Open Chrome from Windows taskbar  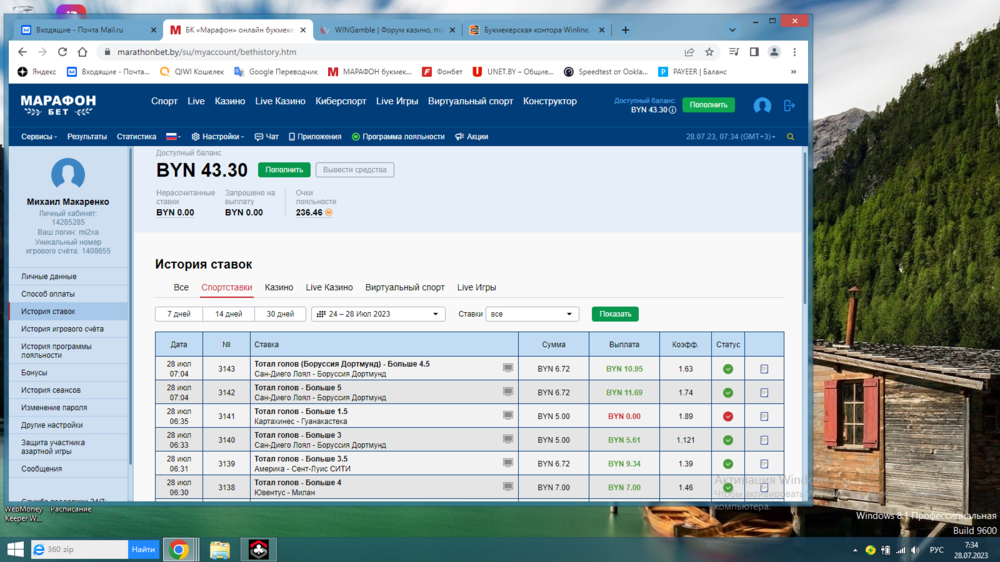(179, 549)
